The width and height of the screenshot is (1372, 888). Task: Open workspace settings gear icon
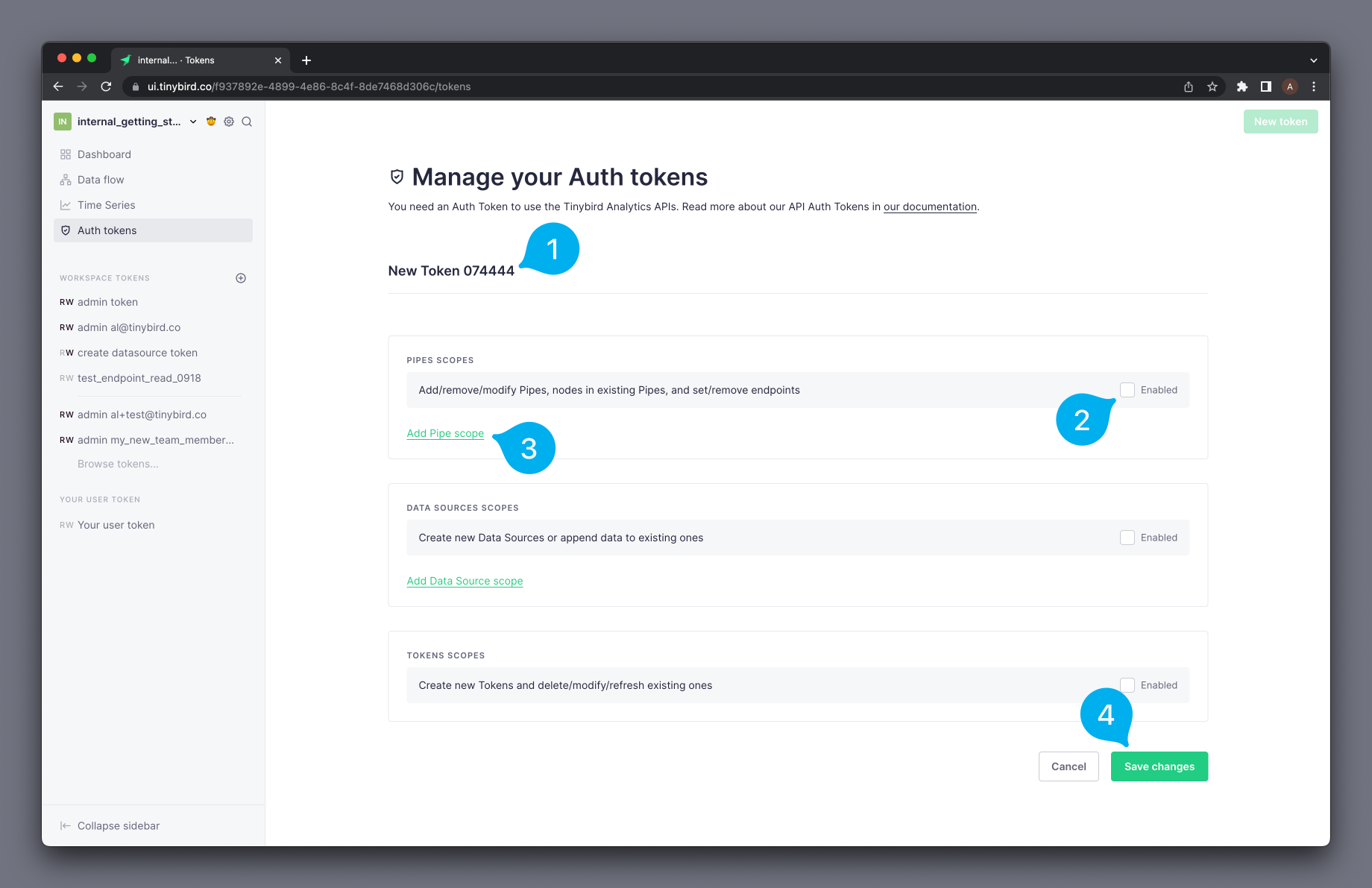pos(229,122)
